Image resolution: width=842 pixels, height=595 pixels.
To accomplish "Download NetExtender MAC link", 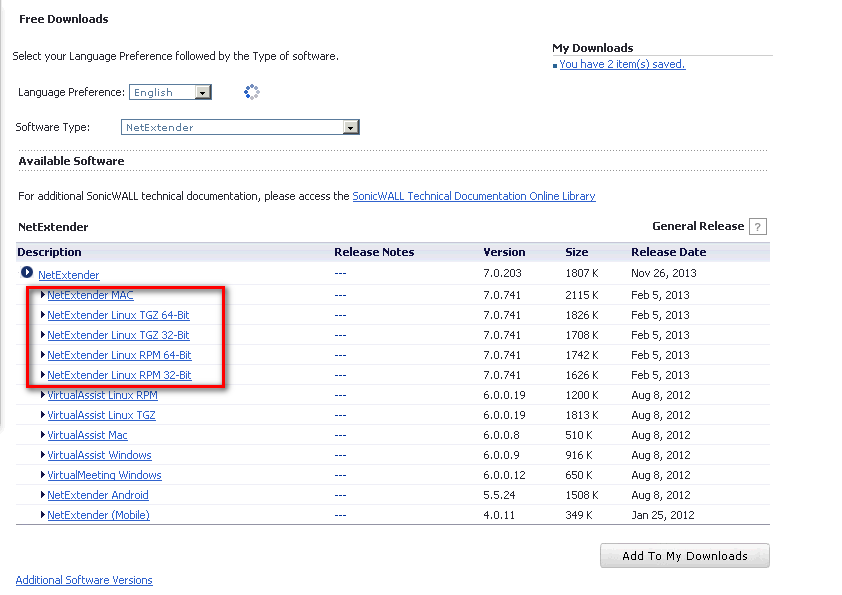I will point(90,295).
